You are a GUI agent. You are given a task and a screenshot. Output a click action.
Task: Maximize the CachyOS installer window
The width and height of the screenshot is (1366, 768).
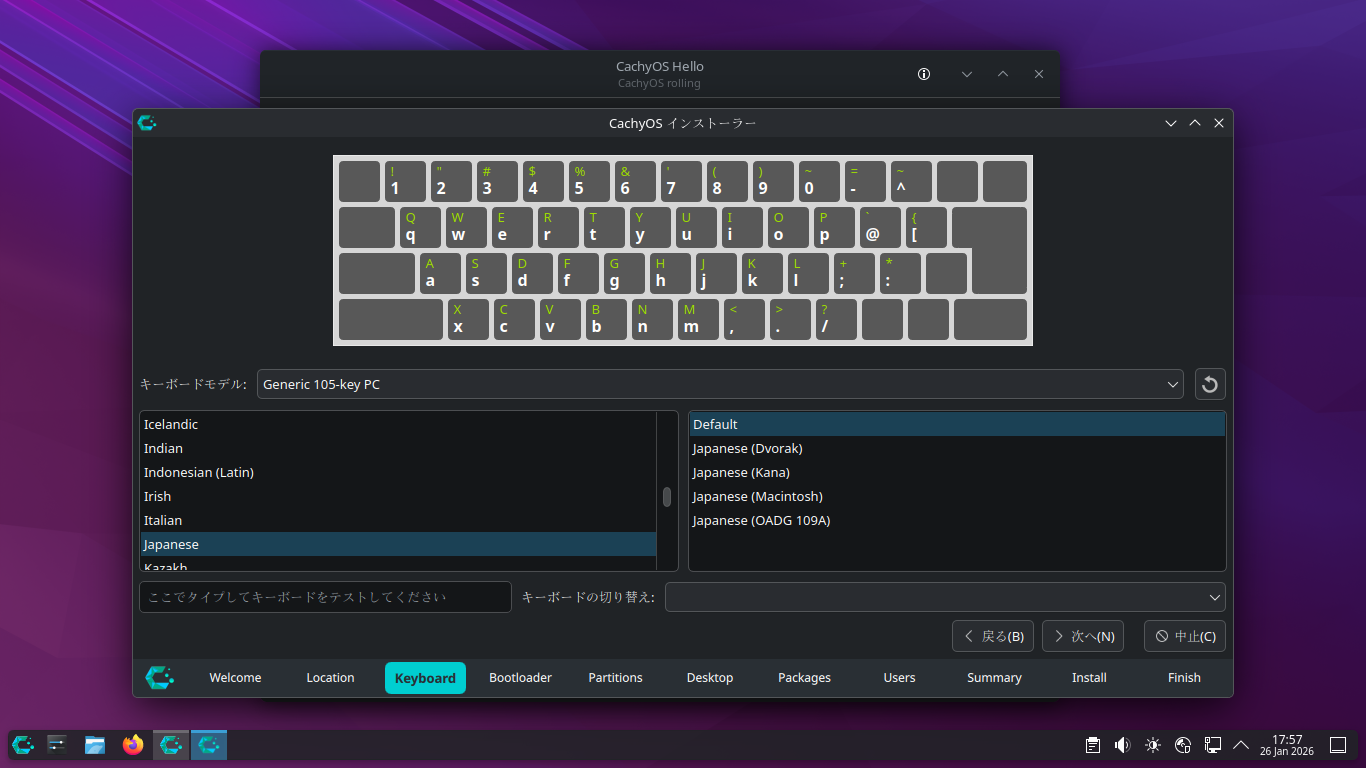click(x=1195, y=123)
